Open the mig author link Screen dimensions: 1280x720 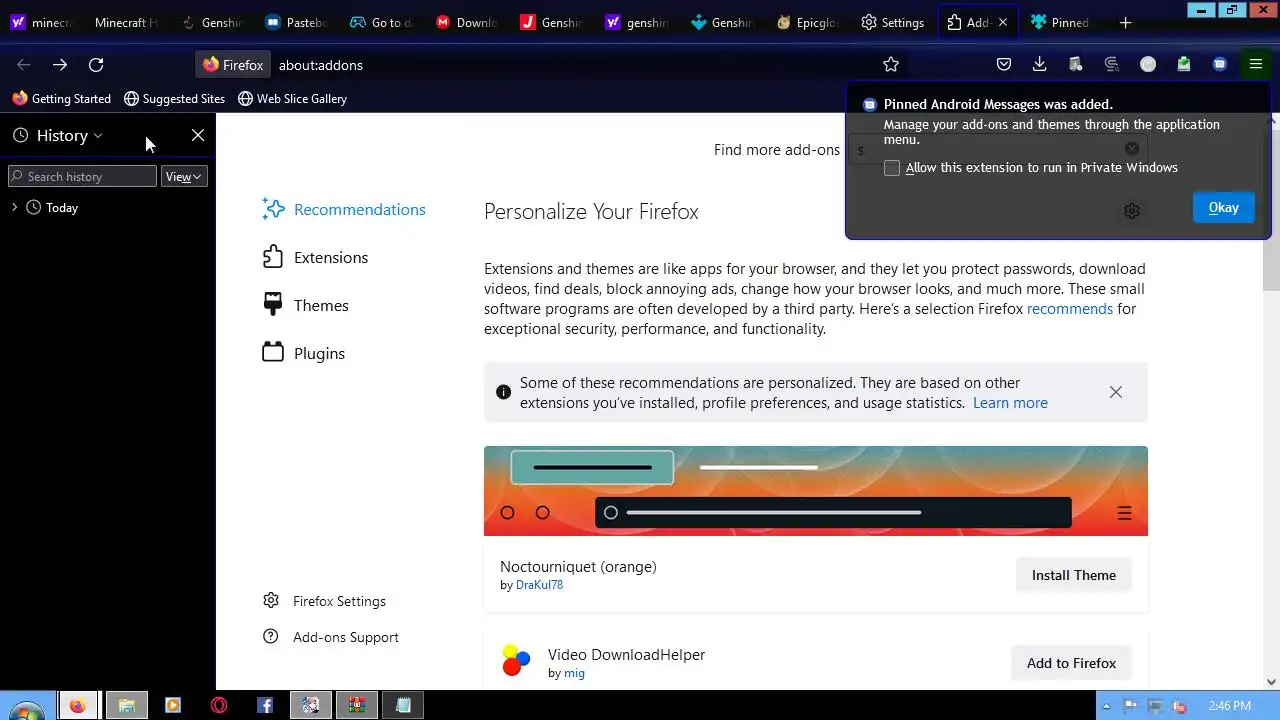(x=574, y=673)
